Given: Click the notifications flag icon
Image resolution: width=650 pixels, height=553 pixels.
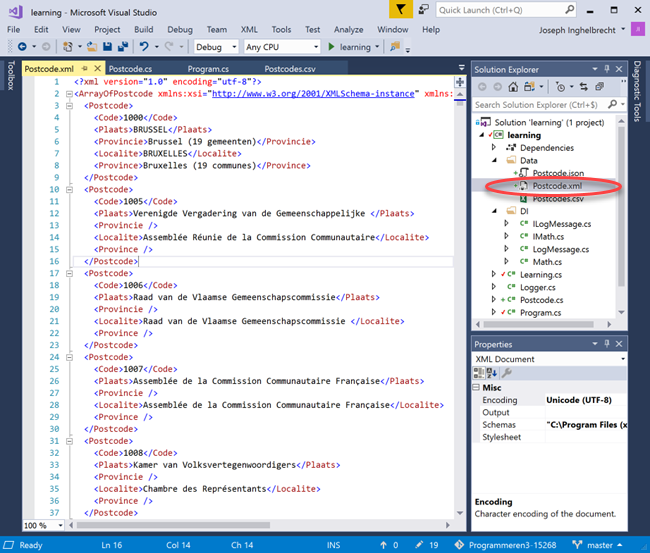Looking at the screenshot, I should (400, 10).
